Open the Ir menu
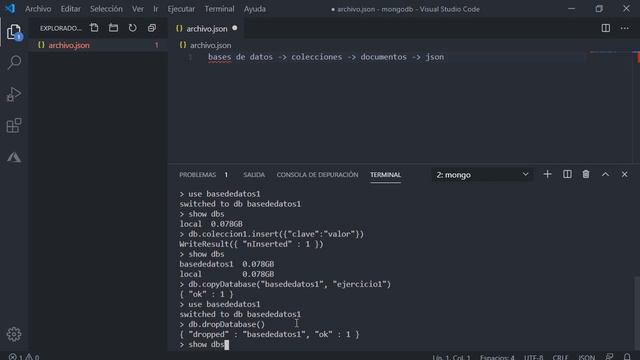The image size is (640, 360). click(x=156, y=9)
